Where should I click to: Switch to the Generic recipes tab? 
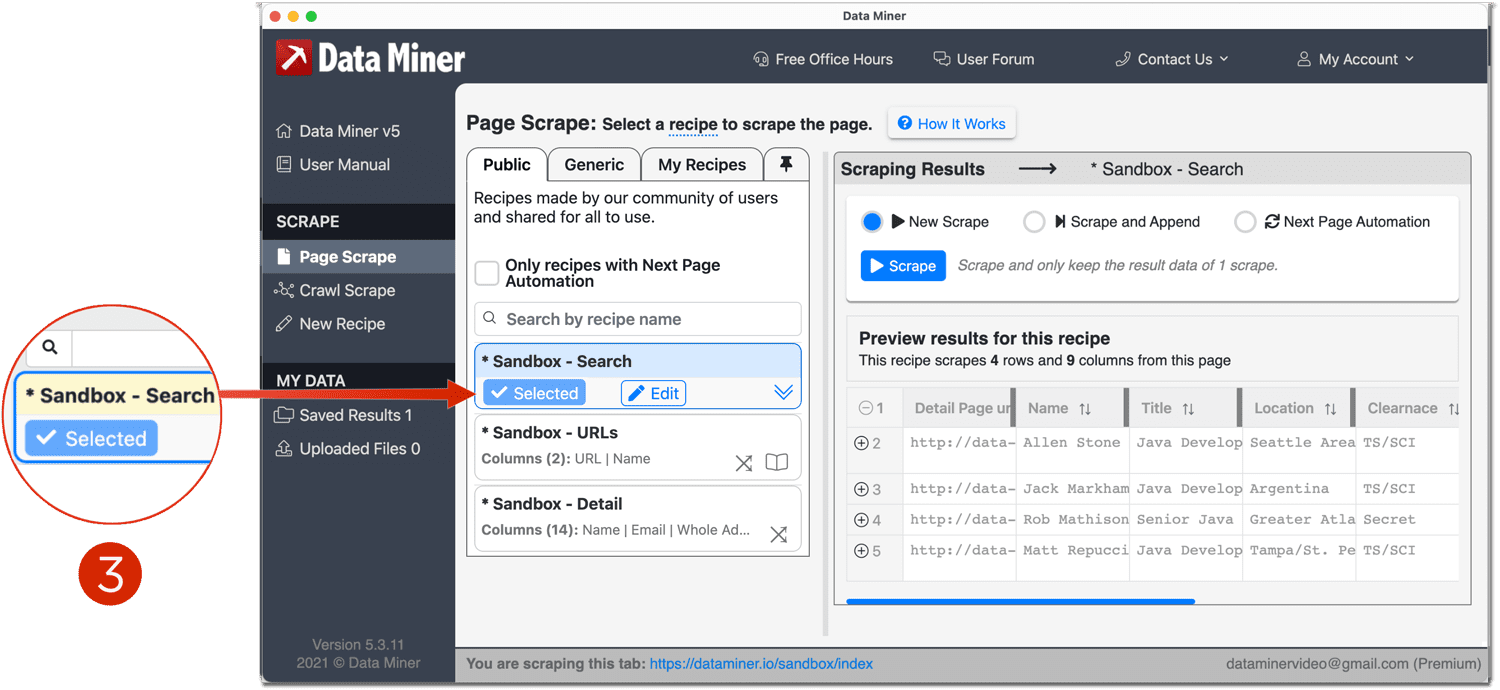coord(594,164)
